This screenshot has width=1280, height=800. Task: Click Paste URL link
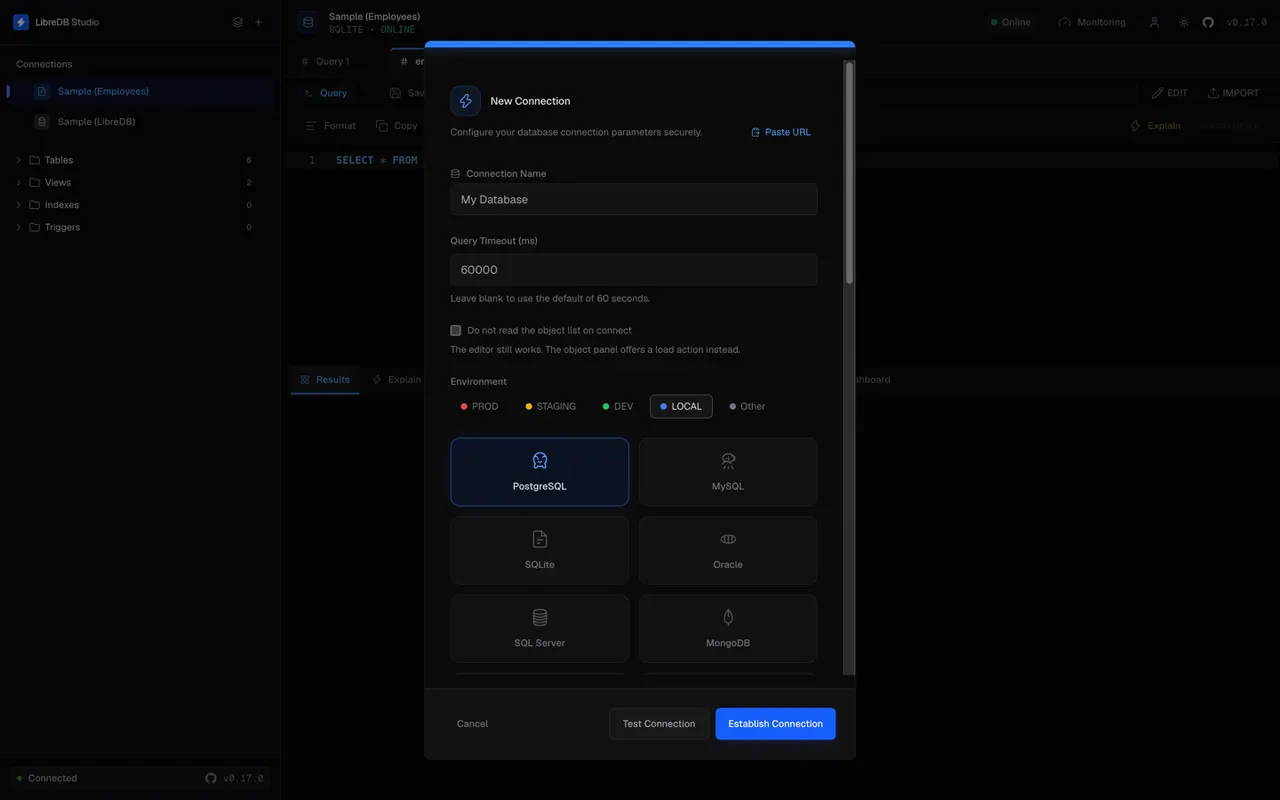[x=781, y=132]
